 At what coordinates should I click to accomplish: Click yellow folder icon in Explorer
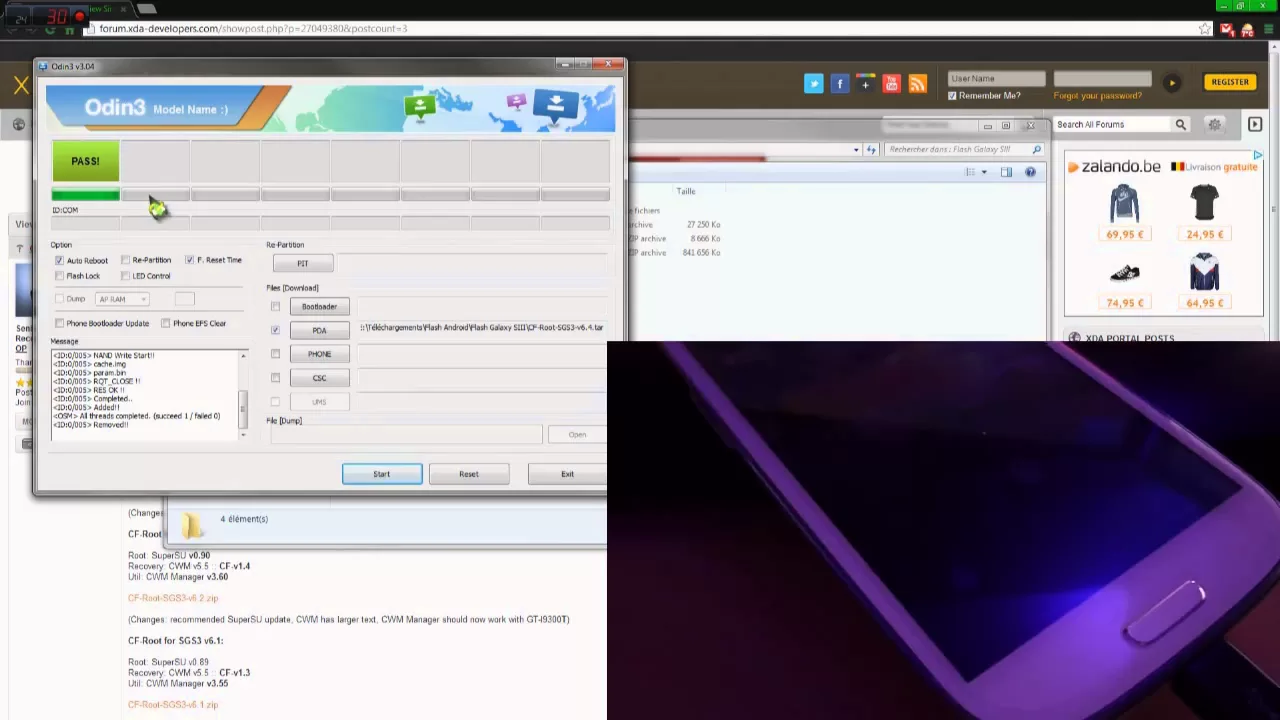coord(192,524)
